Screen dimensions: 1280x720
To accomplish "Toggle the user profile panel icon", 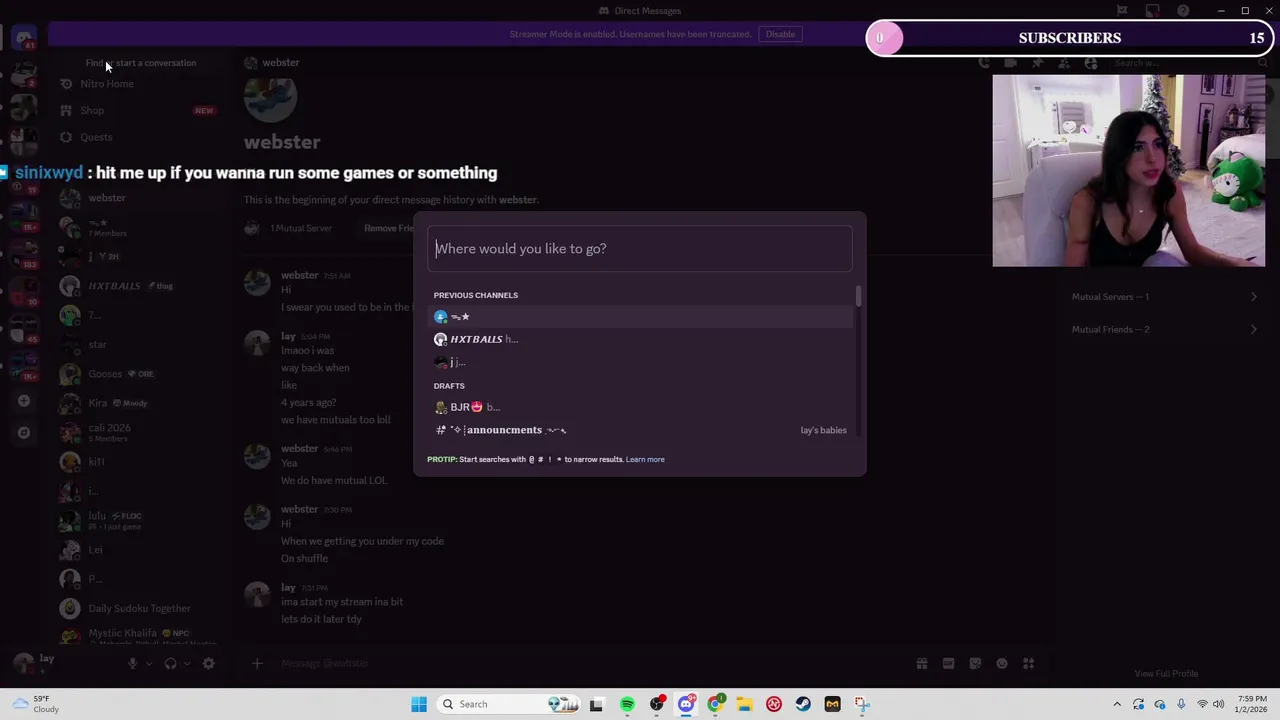I will pos(1090,63).
